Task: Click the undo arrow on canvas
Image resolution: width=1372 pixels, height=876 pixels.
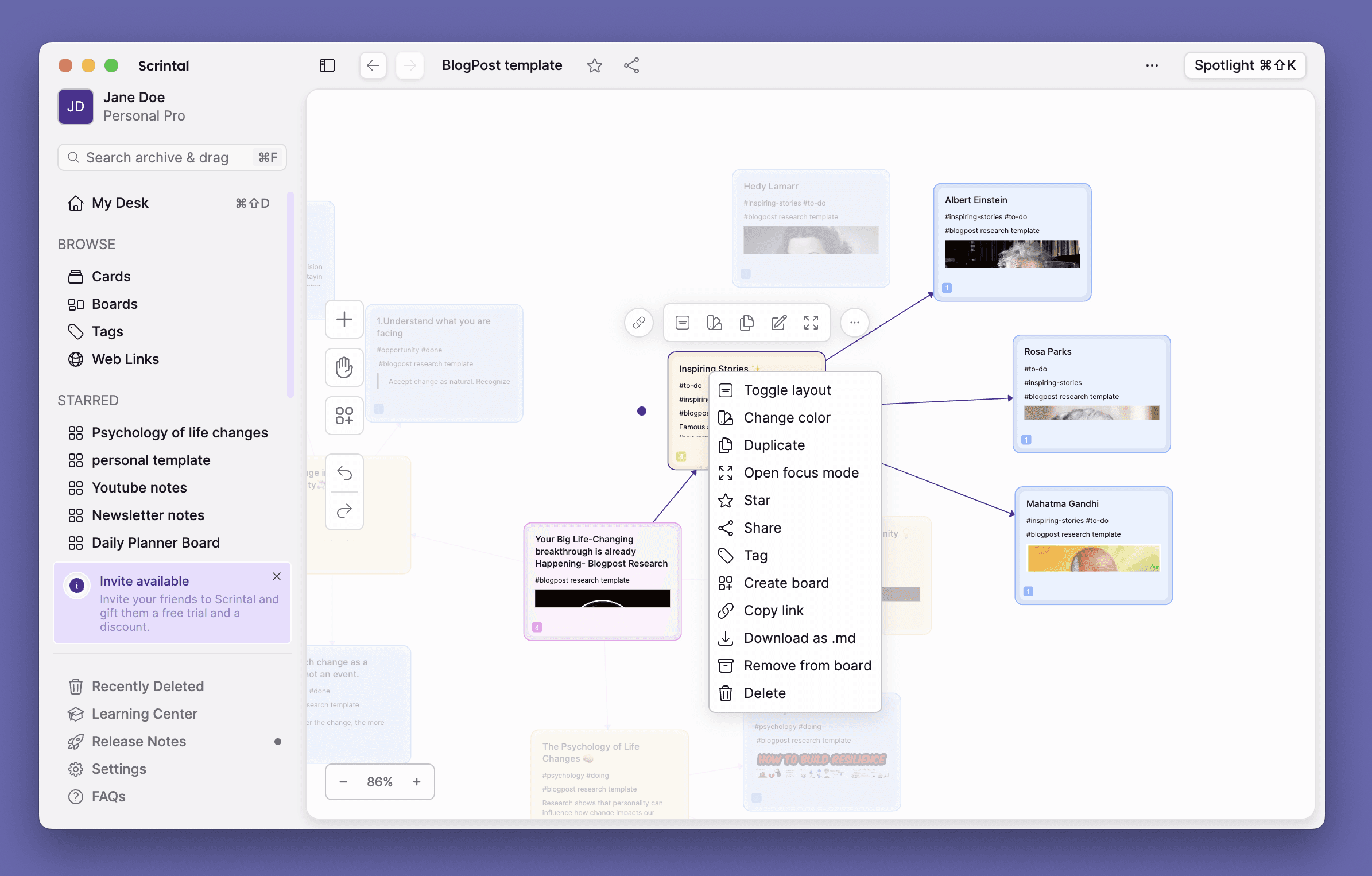Action: [344, 474]
